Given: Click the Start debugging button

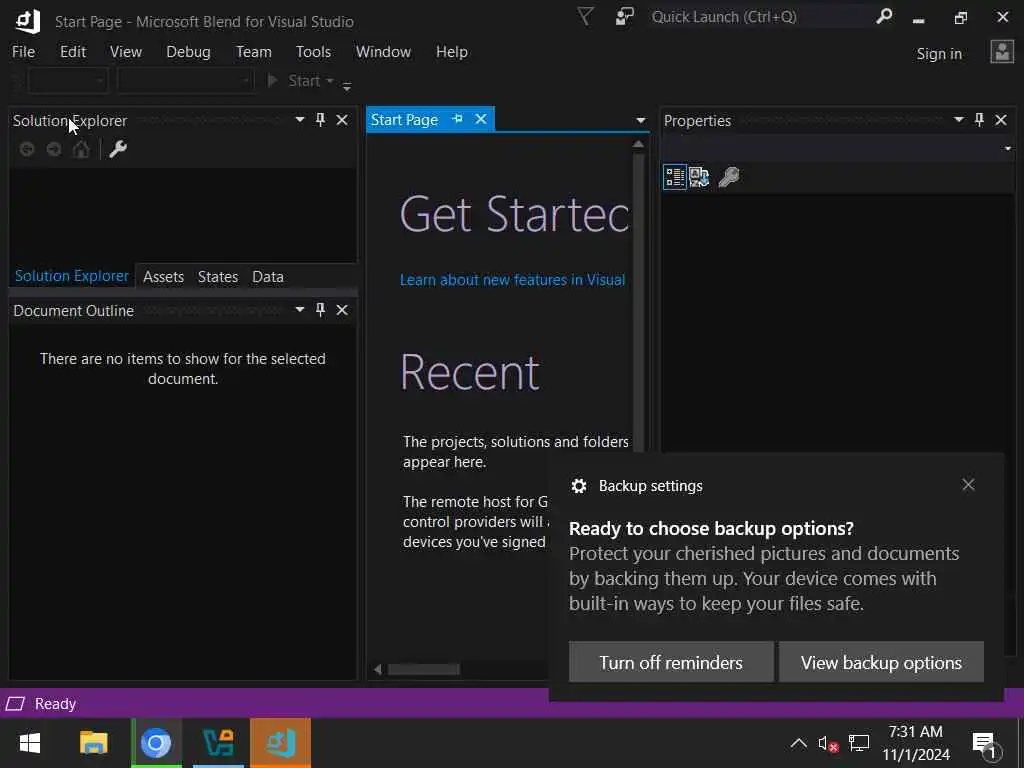Looking at the screenshot, I should click(295, 81).
